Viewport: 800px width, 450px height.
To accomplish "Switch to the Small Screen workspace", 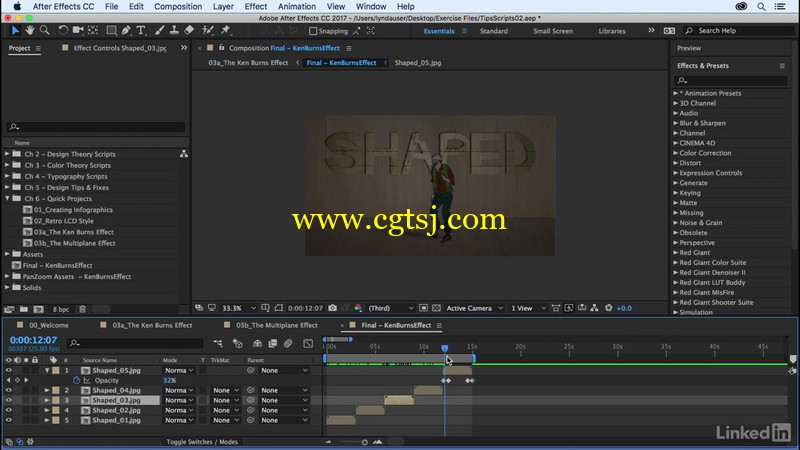I will point(553,31).
